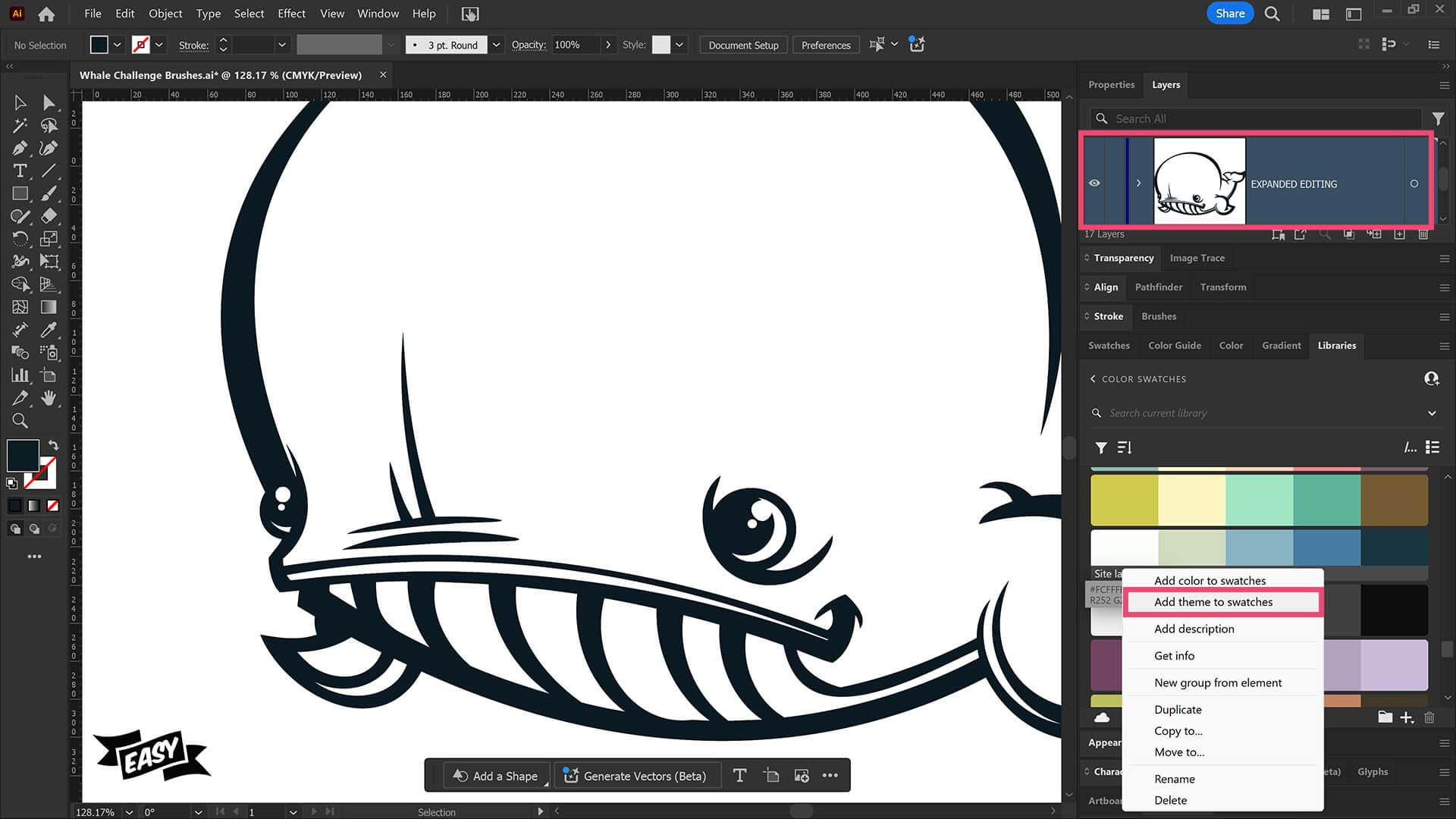
Task: Select the Paintbrush tool
Action: [49, 193]
